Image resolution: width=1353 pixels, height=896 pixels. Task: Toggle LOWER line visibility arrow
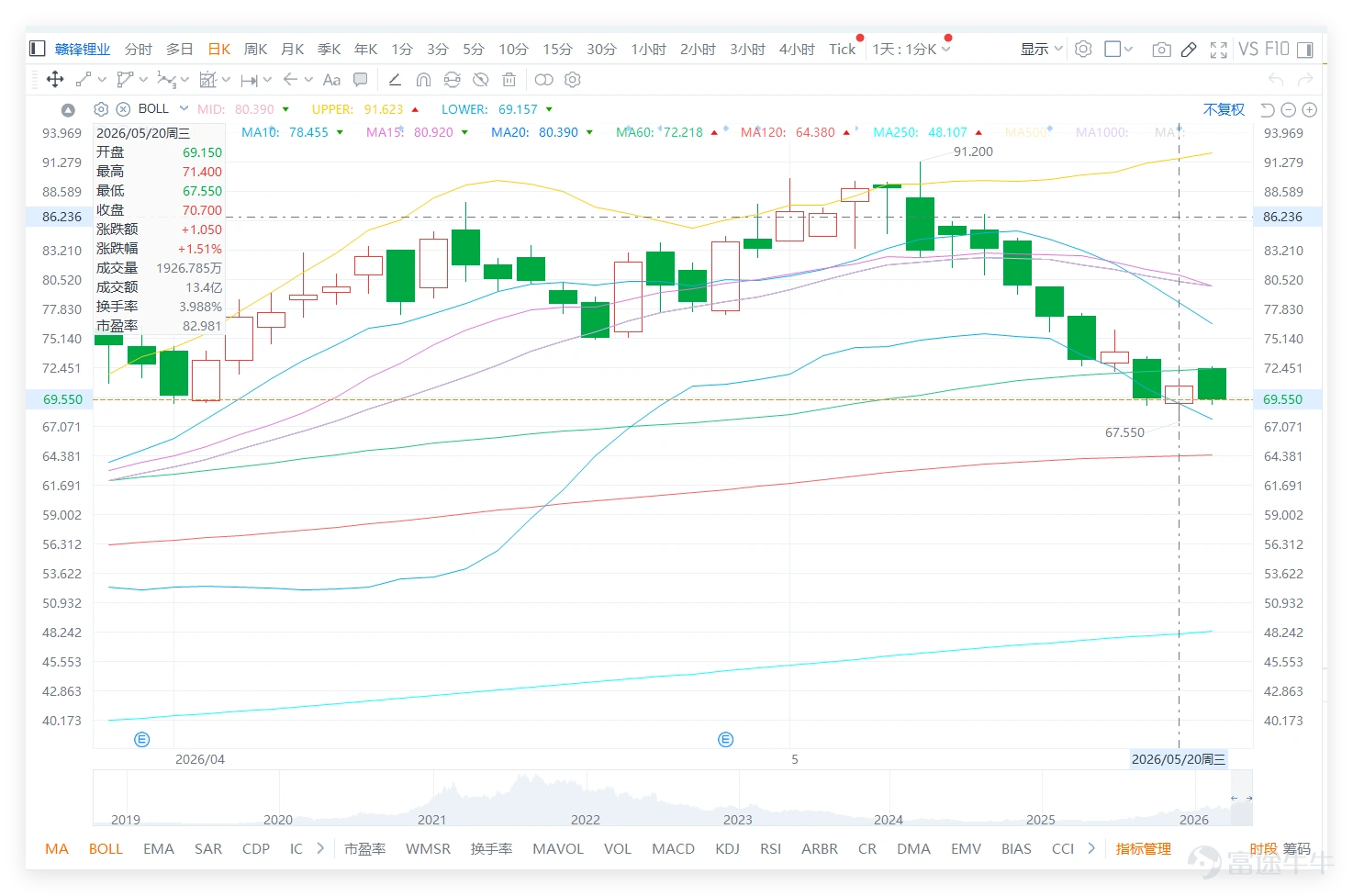click(x=549, y=109)
